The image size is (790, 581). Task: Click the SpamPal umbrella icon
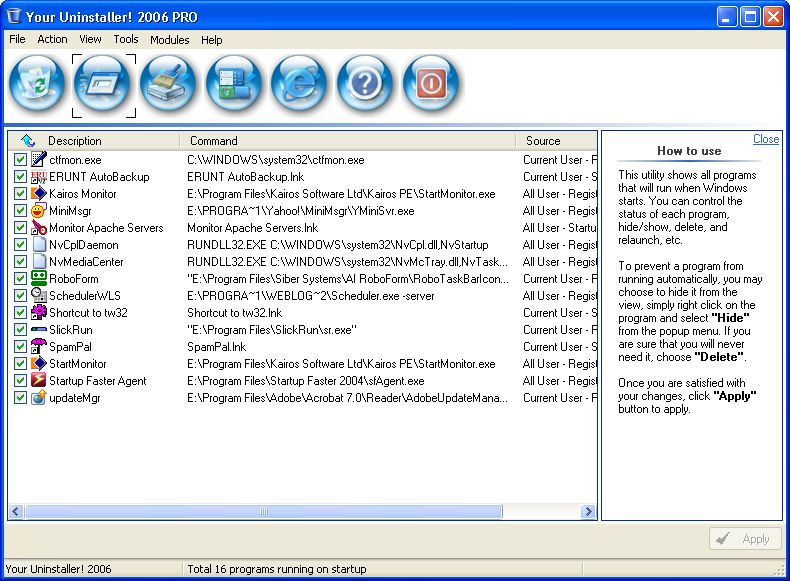(x=39, y=347)
